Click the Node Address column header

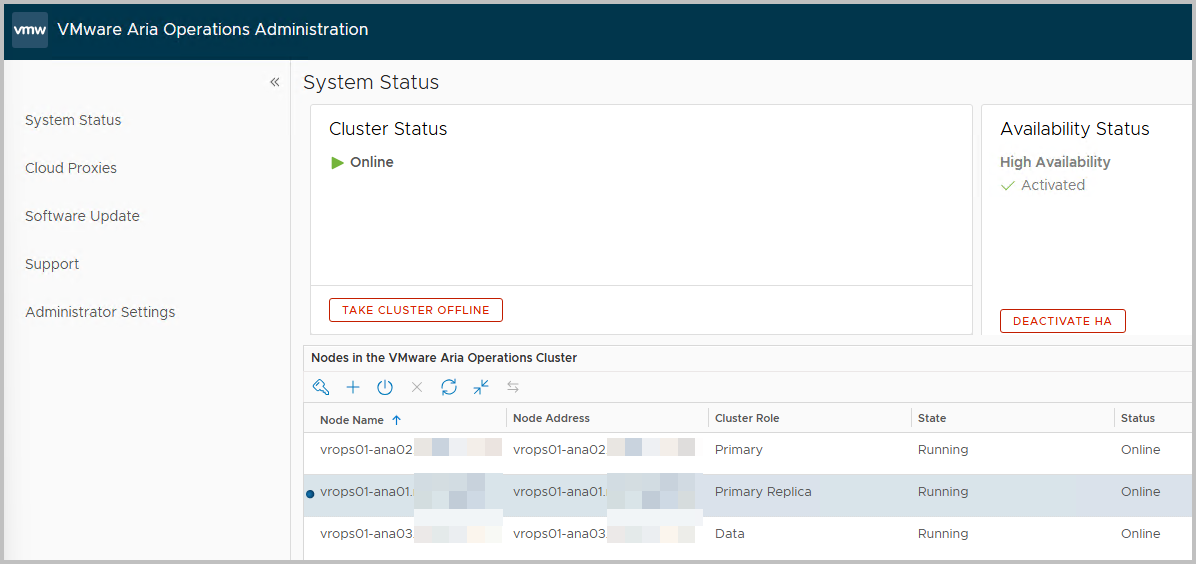(x=551, y=418)
